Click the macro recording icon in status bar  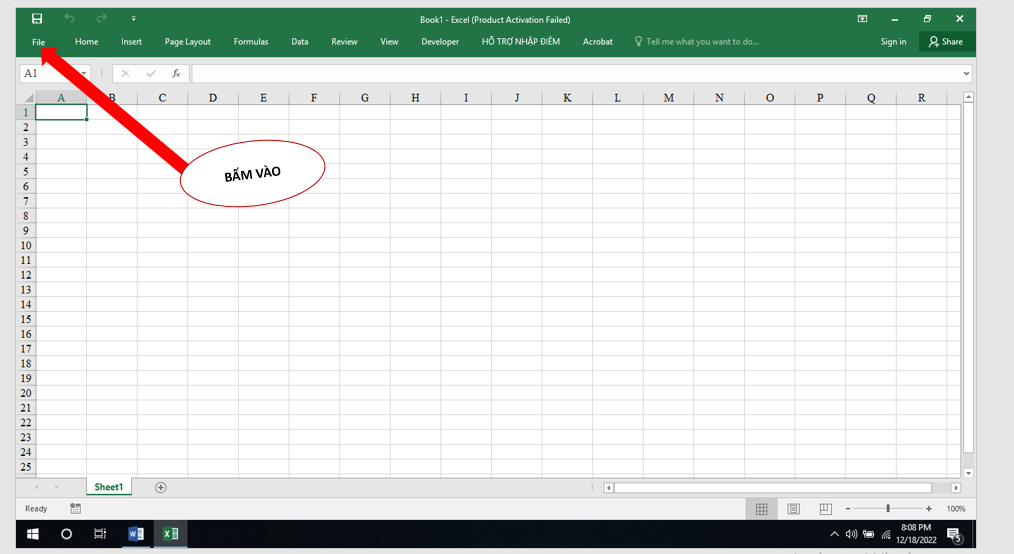tap(76, 509)
